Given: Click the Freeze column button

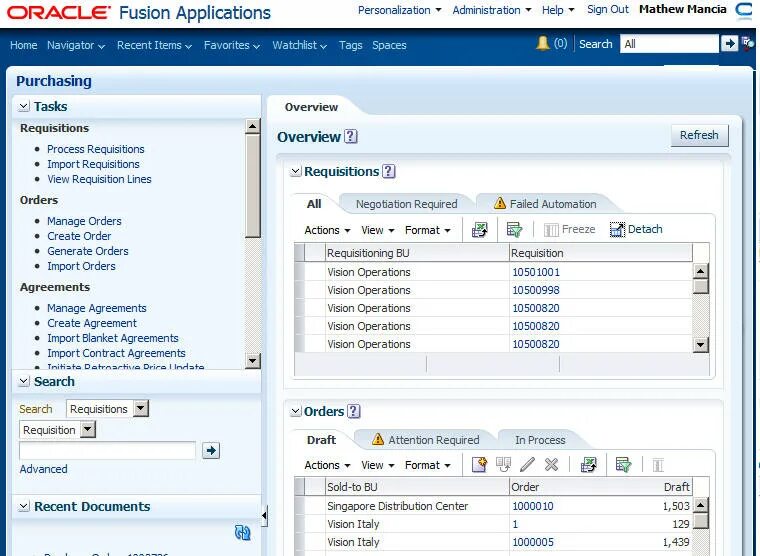Looking at the screenshot, I should tap(570, 229).
